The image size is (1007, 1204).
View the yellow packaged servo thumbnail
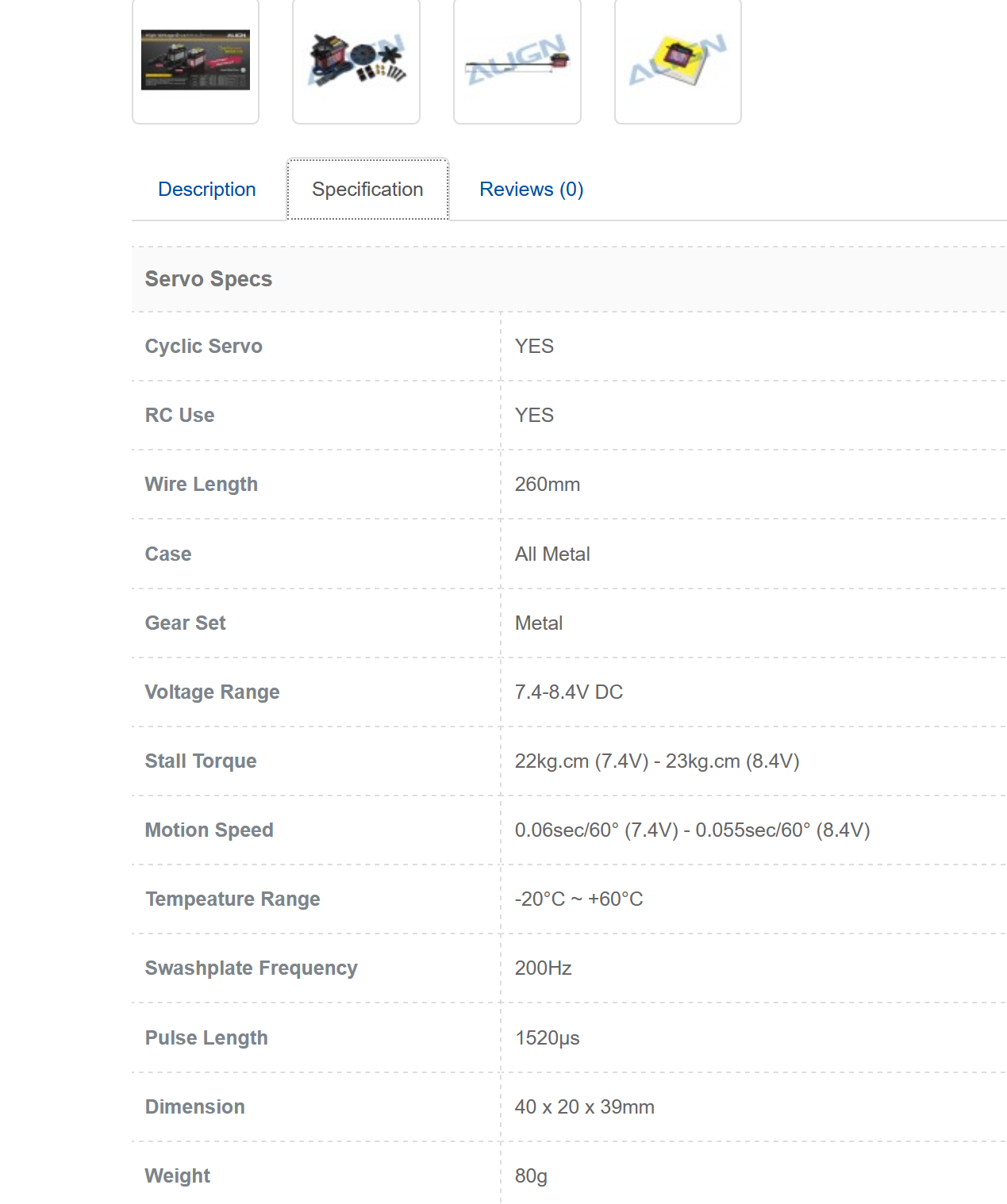pos(678,60)
